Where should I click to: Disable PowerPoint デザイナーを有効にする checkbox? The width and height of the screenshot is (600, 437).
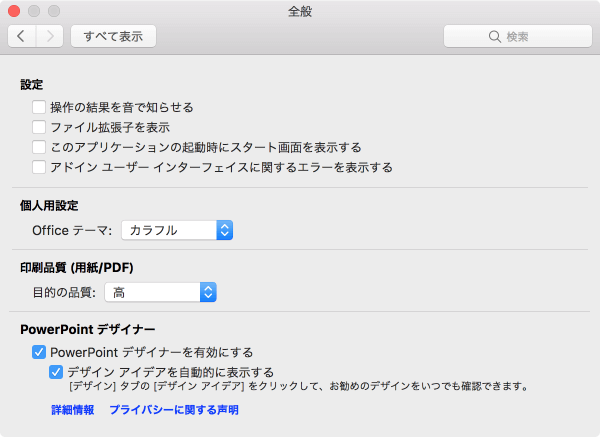(39, 352)
